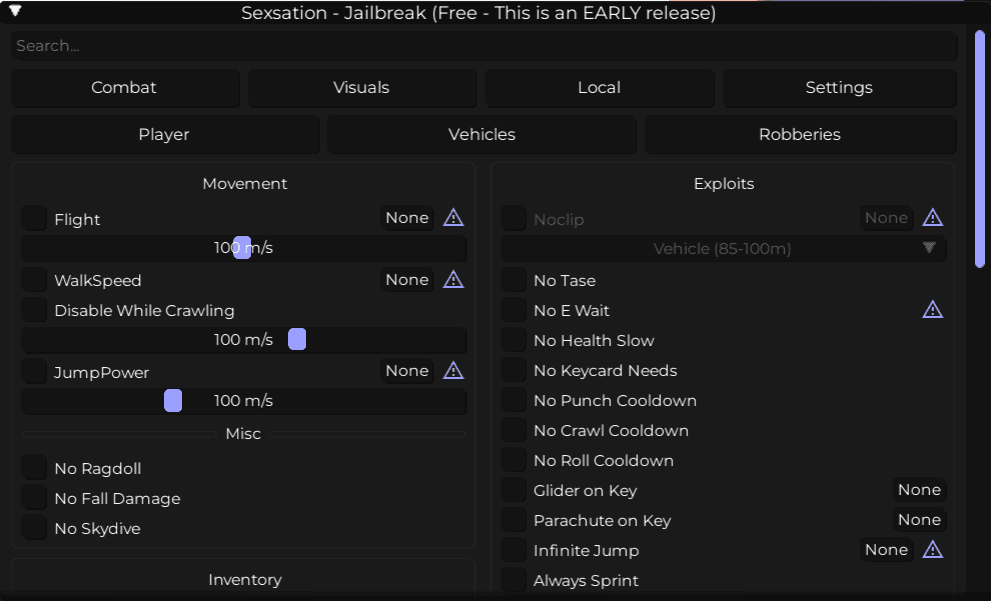Click the Infinite Jump warning triangle
The height and width of the screenshot is (601, 991).
[x=932, y=550]
